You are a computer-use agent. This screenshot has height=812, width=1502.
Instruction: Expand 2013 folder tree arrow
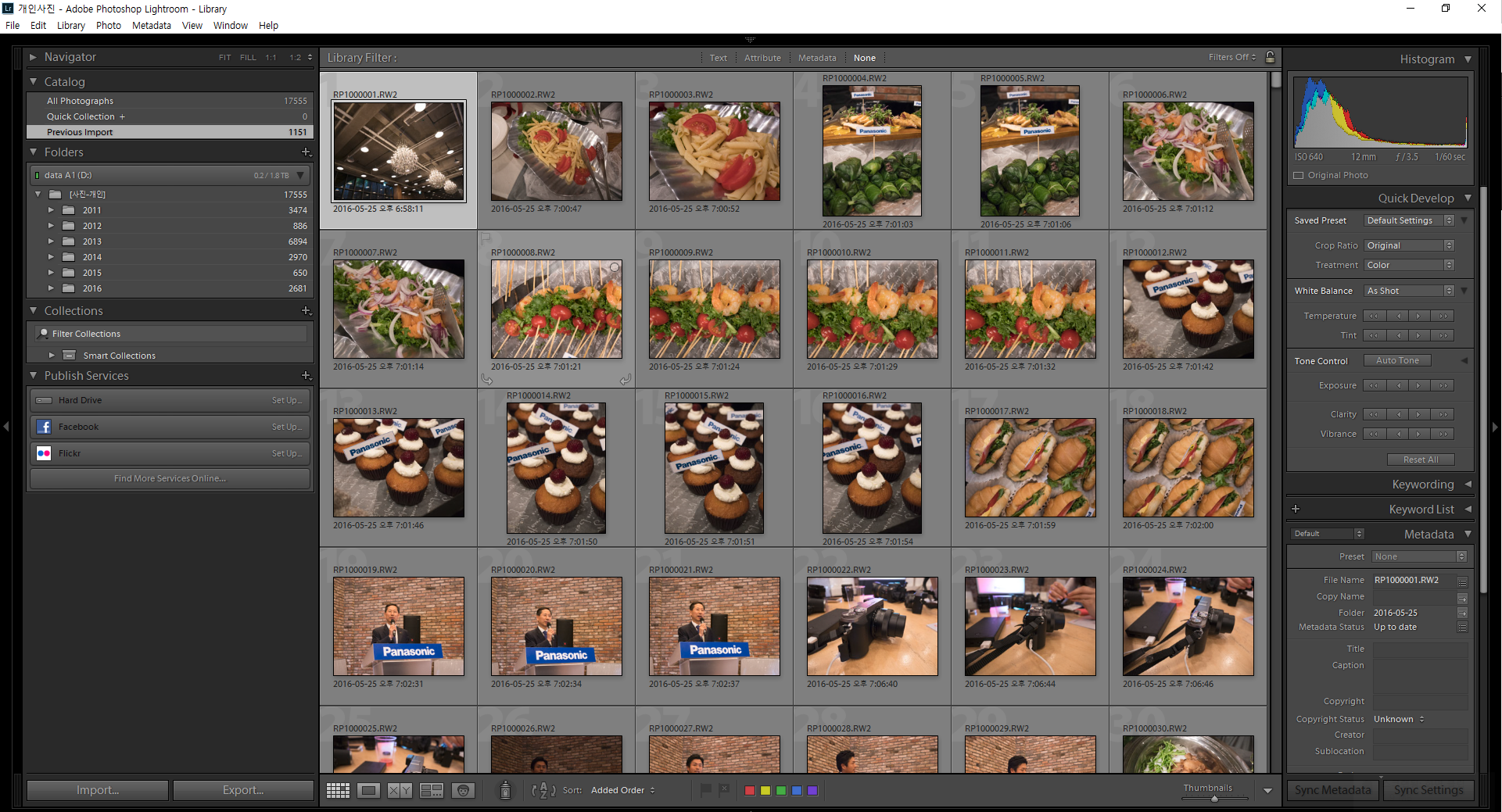point(51,241)
